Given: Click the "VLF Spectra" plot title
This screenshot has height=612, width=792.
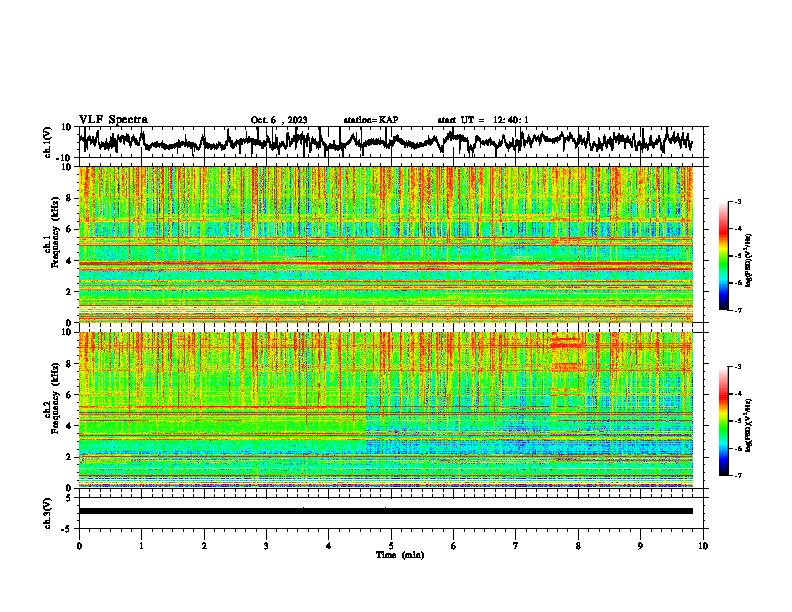Looking at the screenshot, I should click(113, 120).
